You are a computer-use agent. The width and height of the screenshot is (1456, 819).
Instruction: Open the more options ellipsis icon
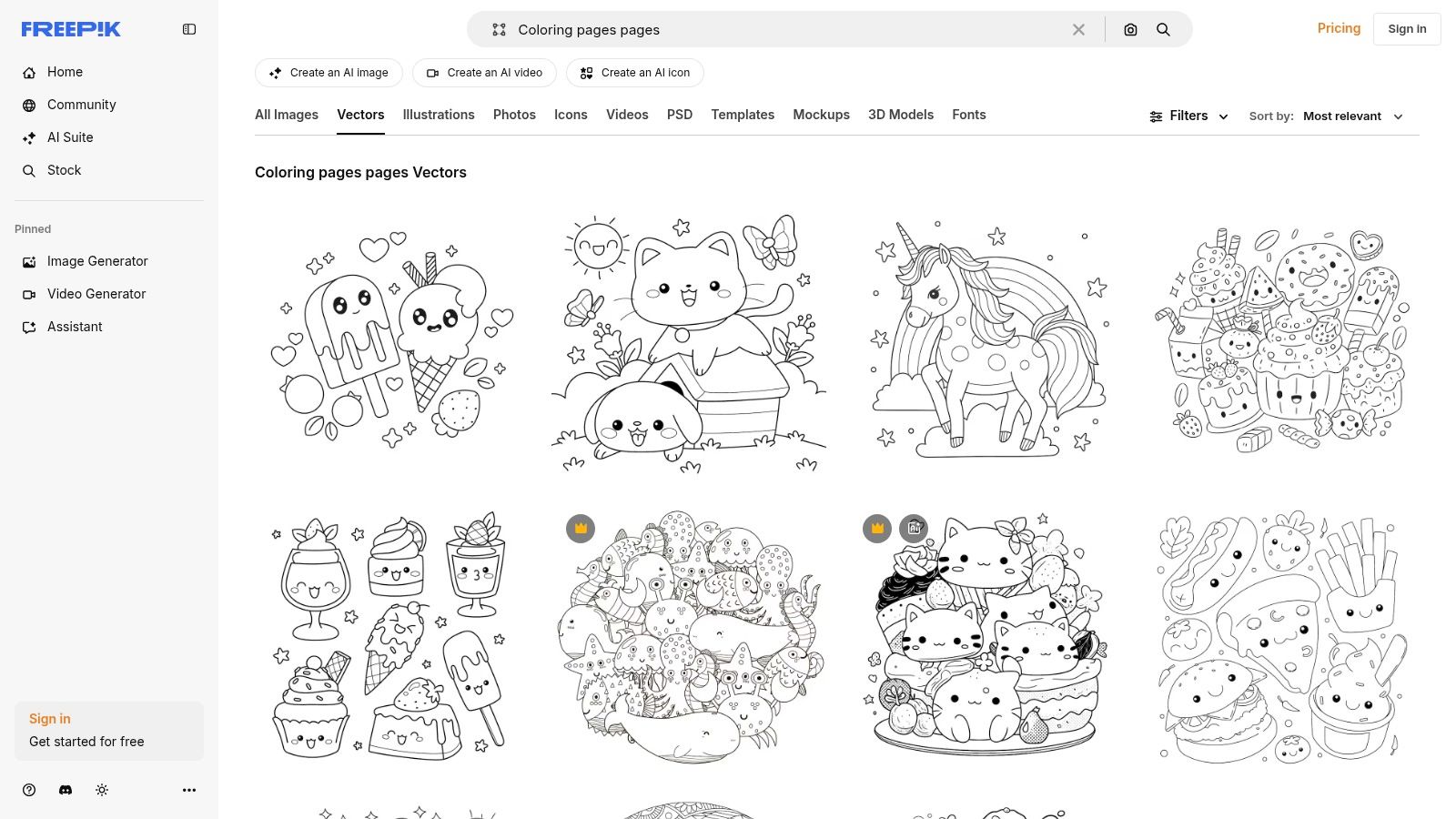189,790
